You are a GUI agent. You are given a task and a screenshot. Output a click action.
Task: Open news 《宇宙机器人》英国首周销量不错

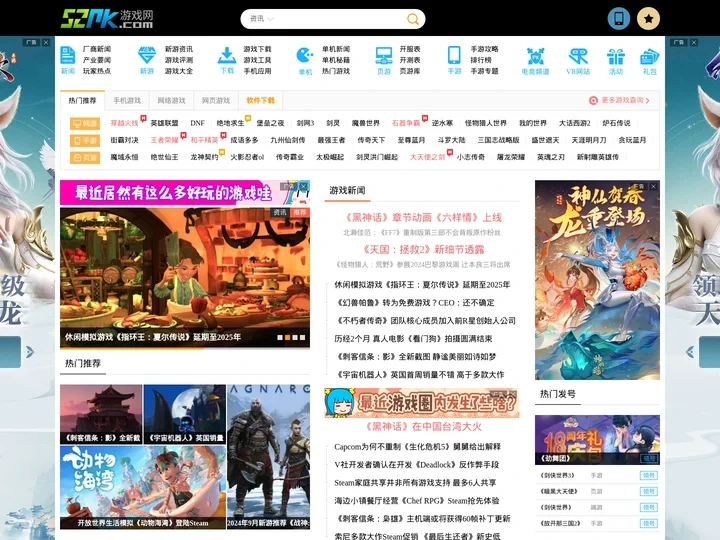(x=419, y=375)
